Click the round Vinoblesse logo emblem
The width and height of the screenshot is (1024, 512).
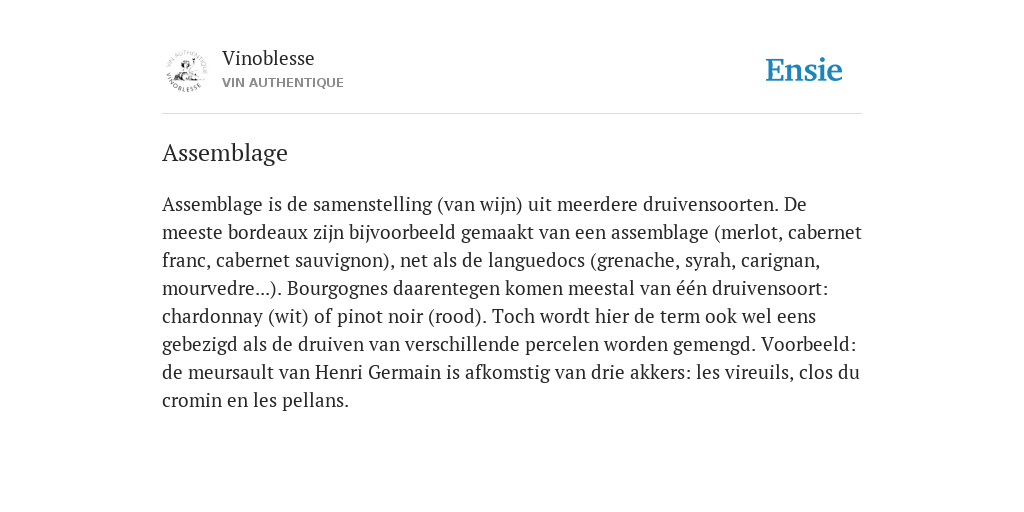tap(186, 71)
